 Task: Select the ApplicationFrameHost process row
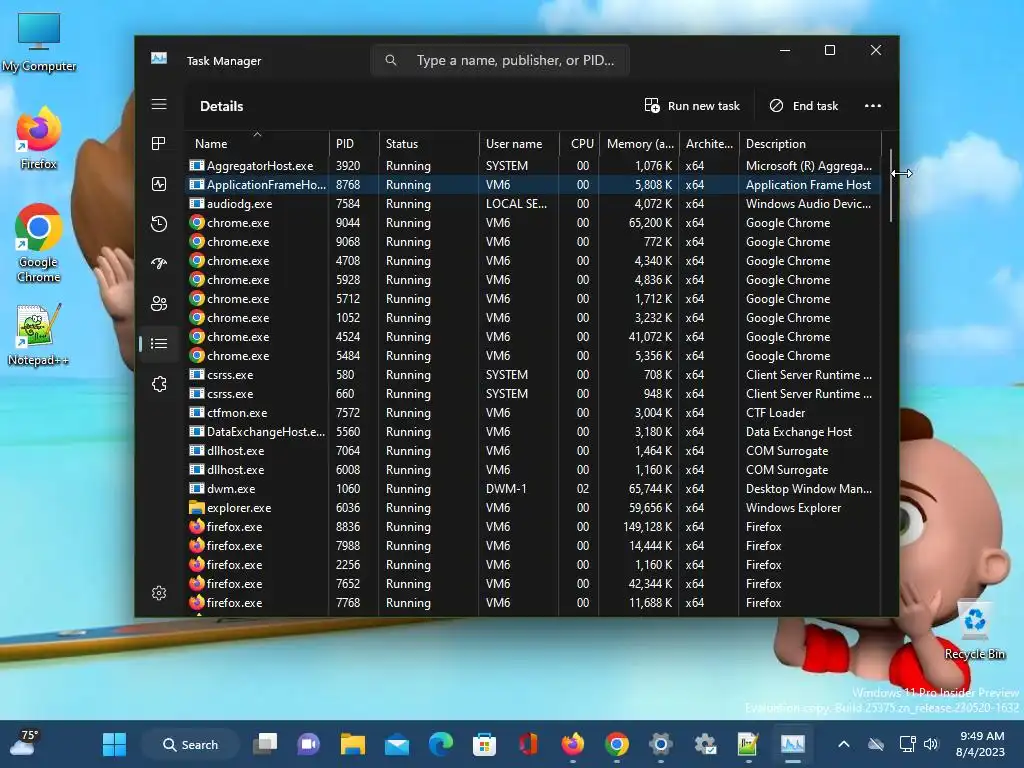click(533, 185)
